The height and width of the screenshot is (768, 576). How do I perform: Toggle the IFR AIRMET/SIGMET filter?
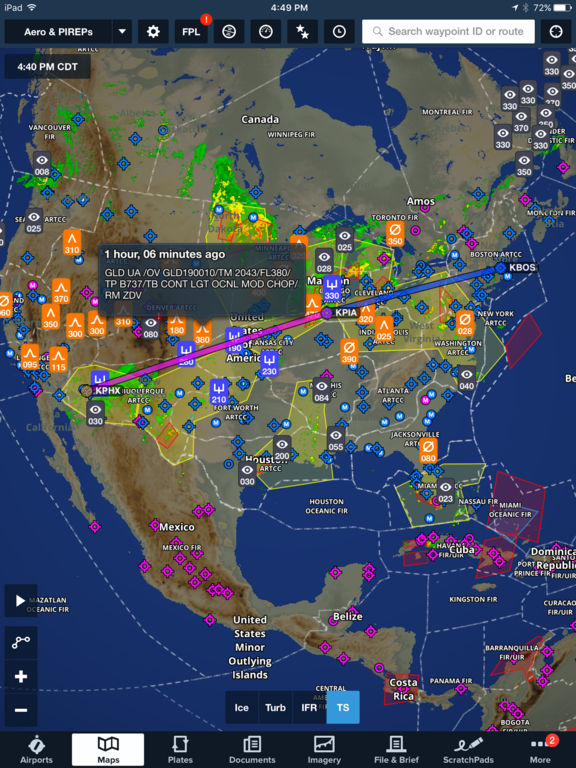click(309, 707)
